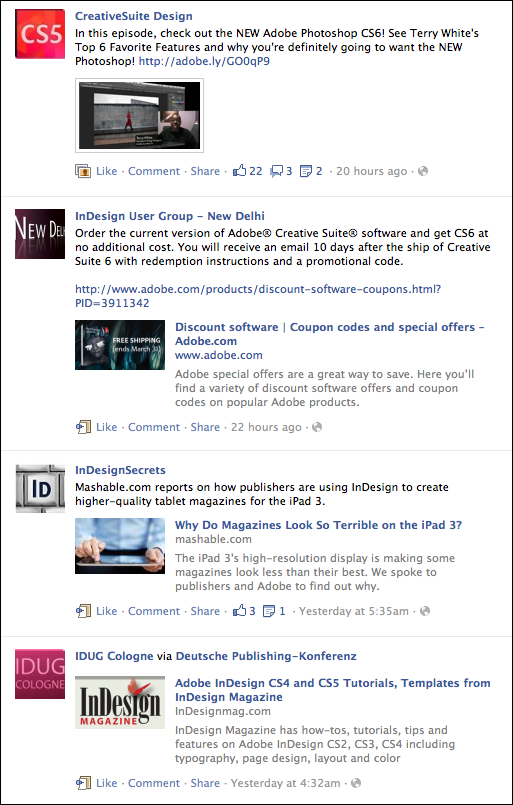The height and width of the screenshot is (805, 513).
Task: Open the Photoshop CS6 video thumbnail
Action: click(x=139, y=116)
